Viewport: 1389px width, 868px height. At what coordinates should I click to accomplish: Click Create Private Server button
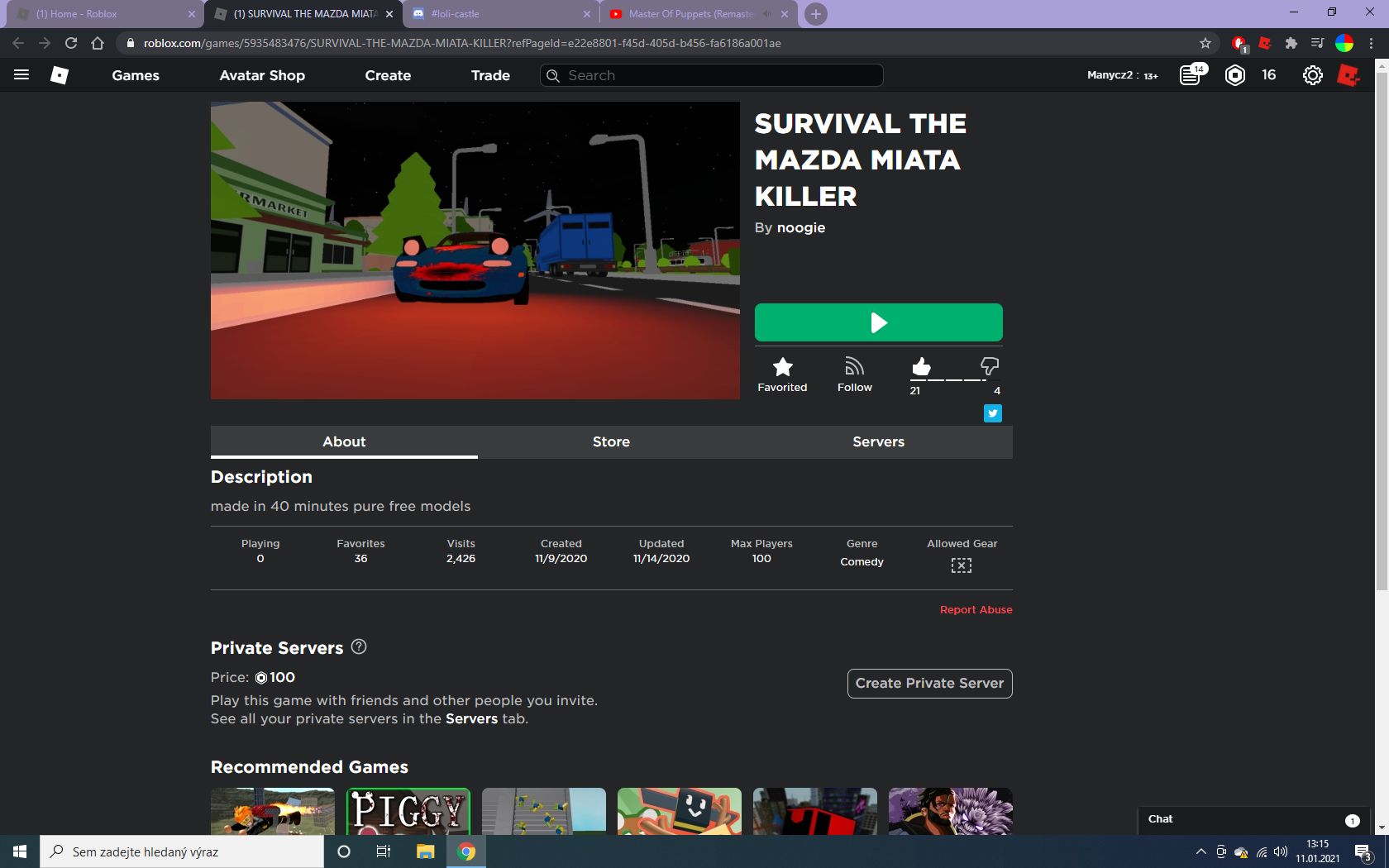[x=929, y=684]
